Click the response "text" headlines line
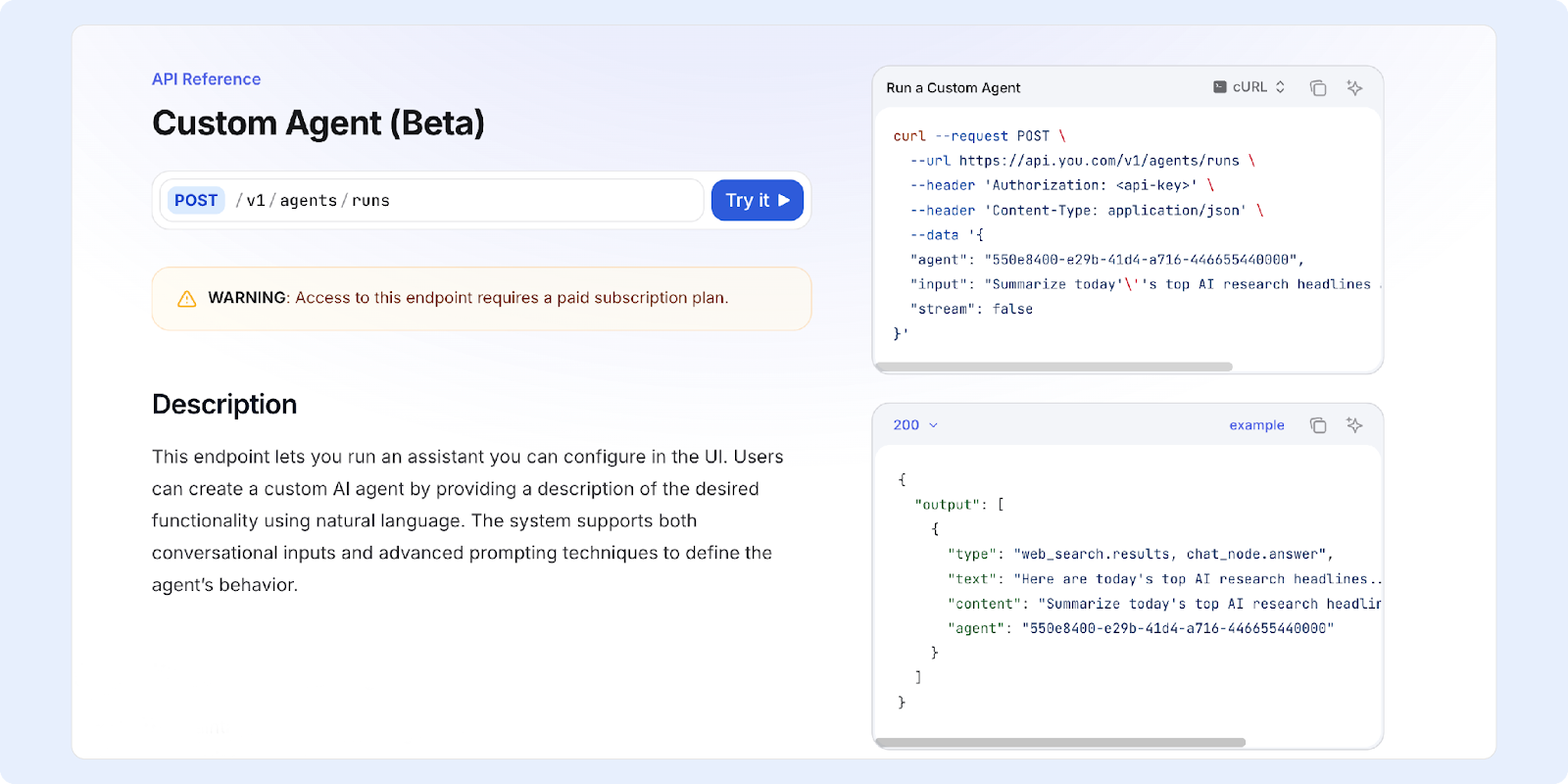This screenshot has height=784, width=1568. coord(1164,579)
